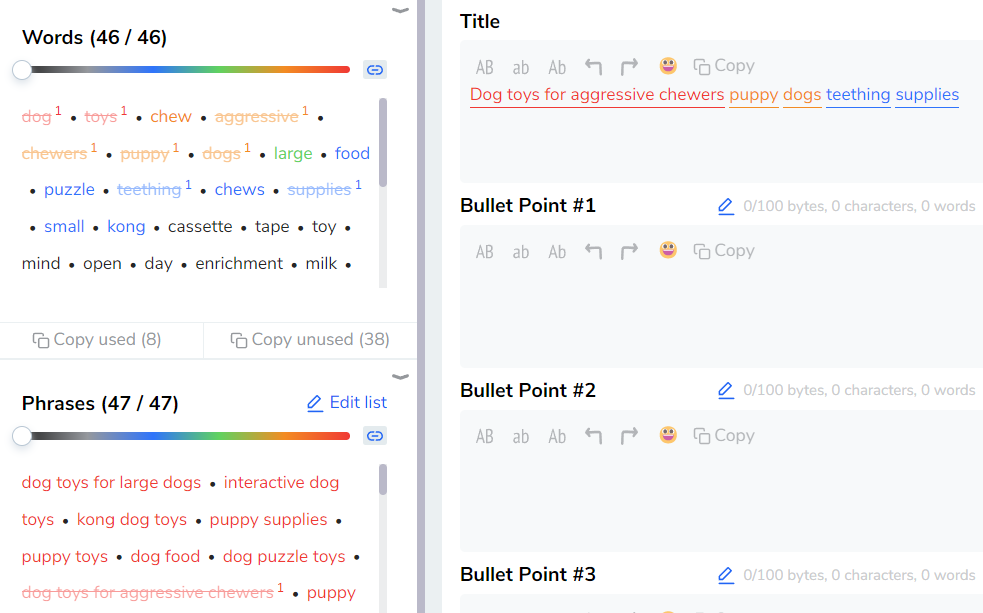This screenshot has height=613, width=983.
Task: Click Copy unused (38) button
Action: coord(310,340)
